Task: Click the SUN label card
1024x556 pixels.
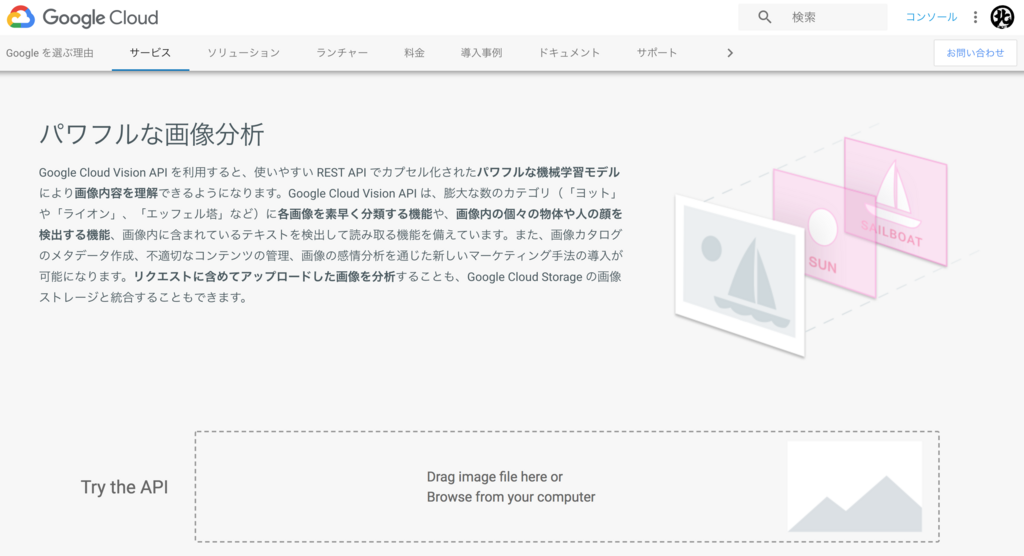Action: pos(824,233)
